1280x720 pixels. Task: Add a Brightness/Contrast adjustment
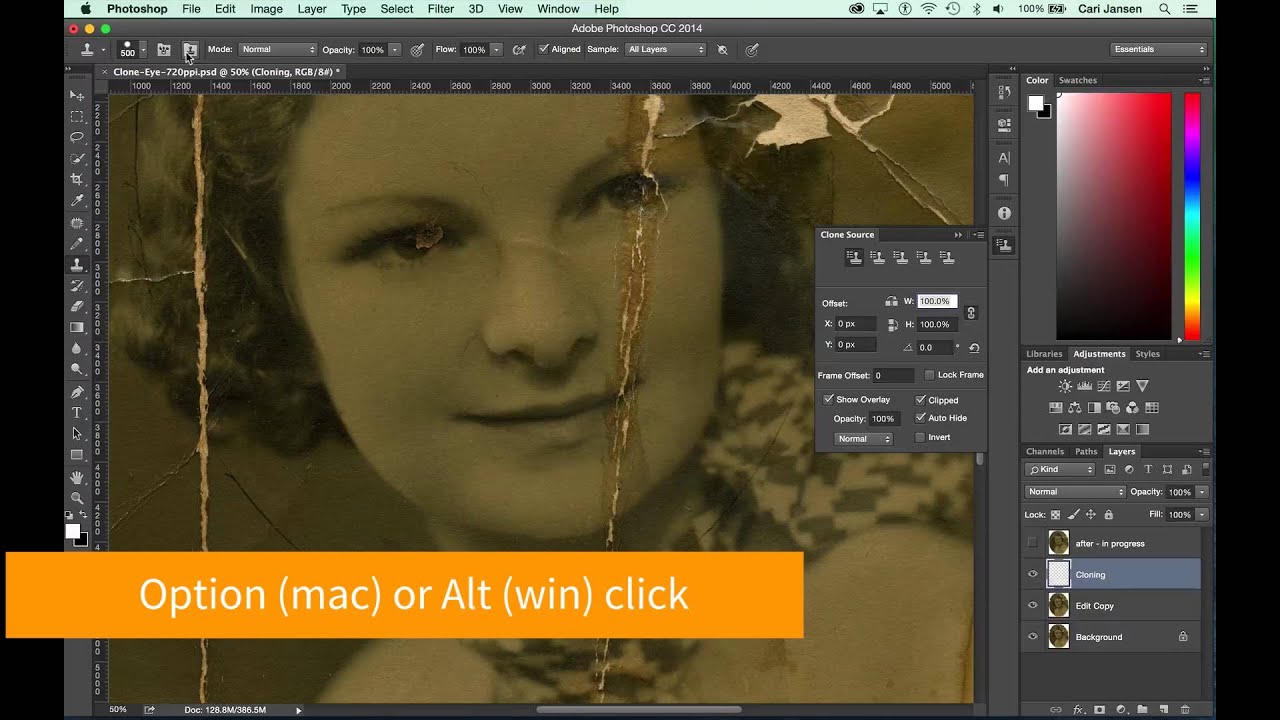point(1065,386)
